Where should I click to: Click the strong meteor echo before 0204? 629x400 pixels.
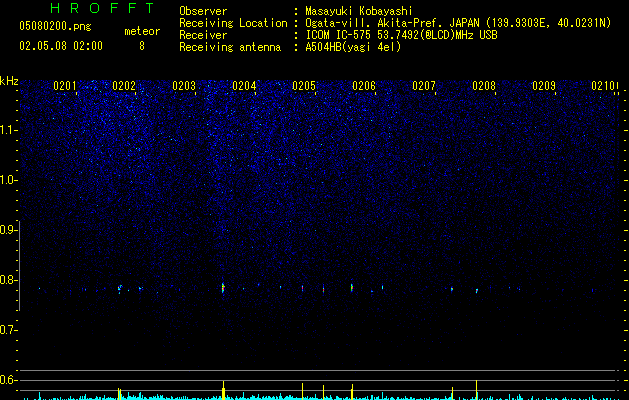(x=223, y=288)
